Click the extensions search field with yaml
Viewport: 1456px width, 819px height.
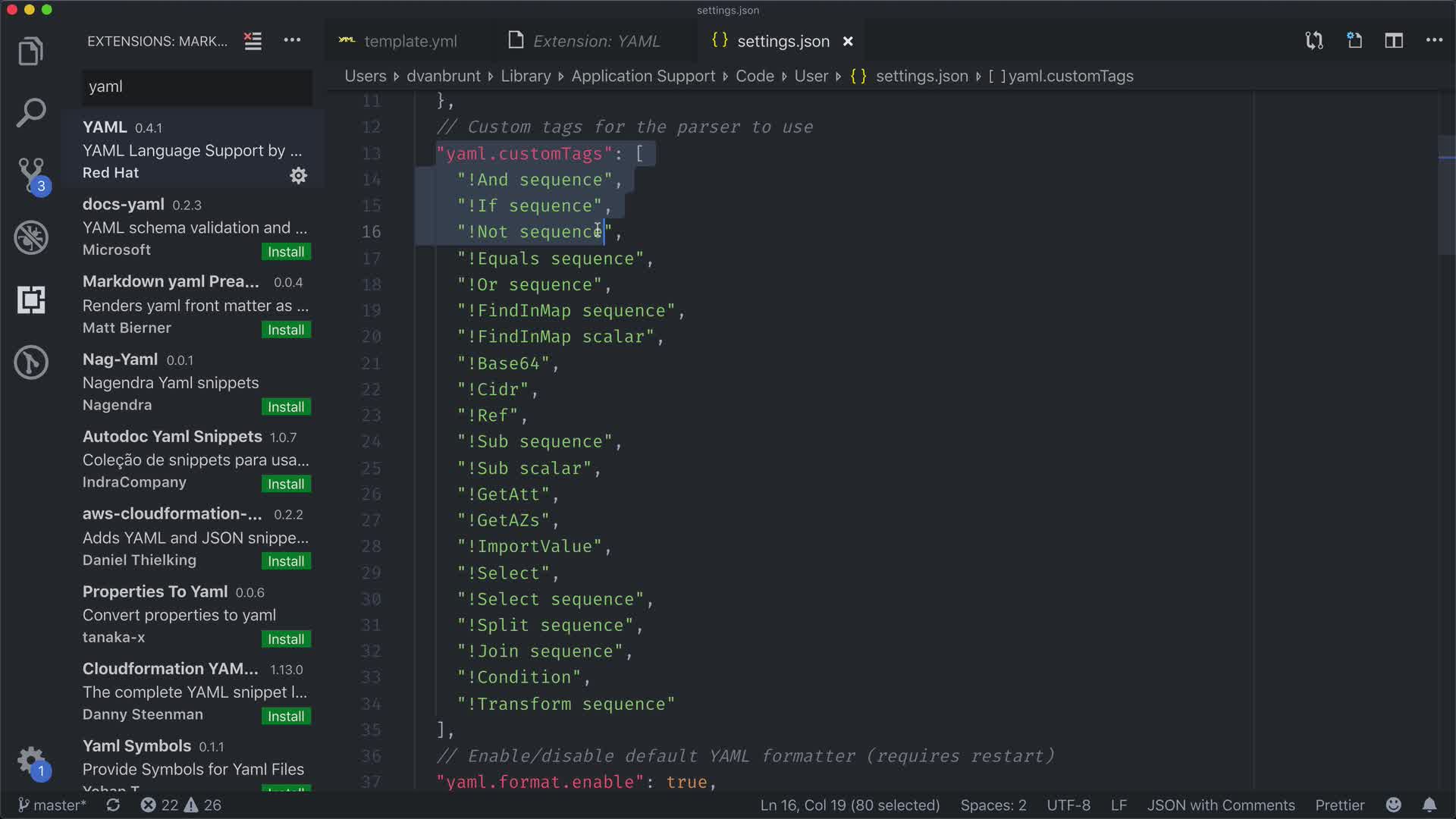(x=197, y=87)
